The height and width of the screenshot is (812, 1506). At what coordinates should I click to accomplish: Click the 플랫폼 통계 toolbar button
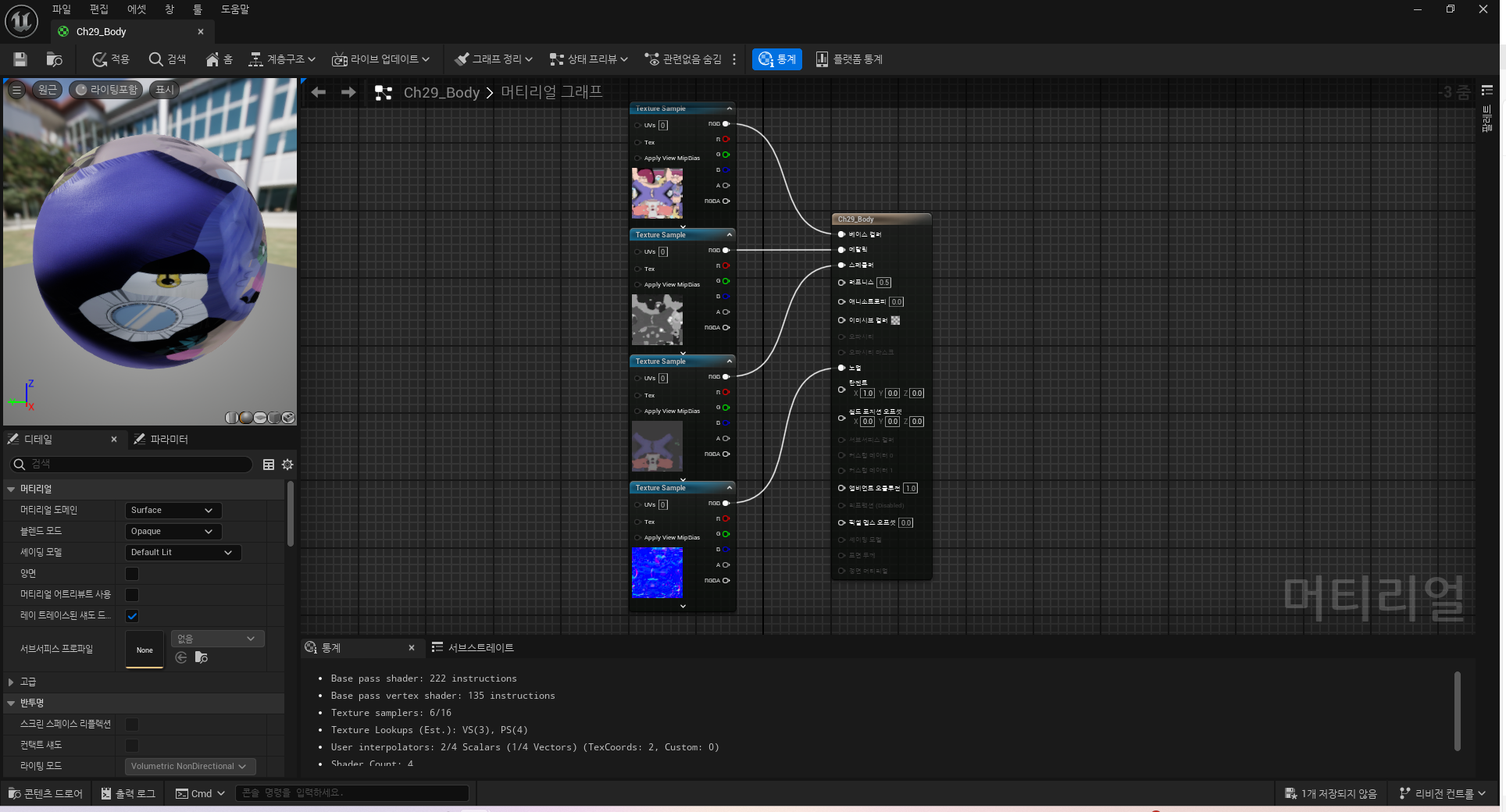(849, 59)
